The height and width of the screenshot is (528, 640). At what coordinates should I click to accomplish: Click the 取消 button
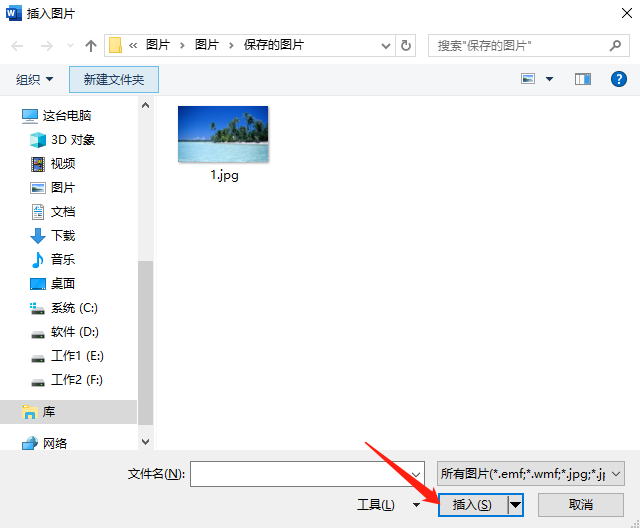click(580, 505)
